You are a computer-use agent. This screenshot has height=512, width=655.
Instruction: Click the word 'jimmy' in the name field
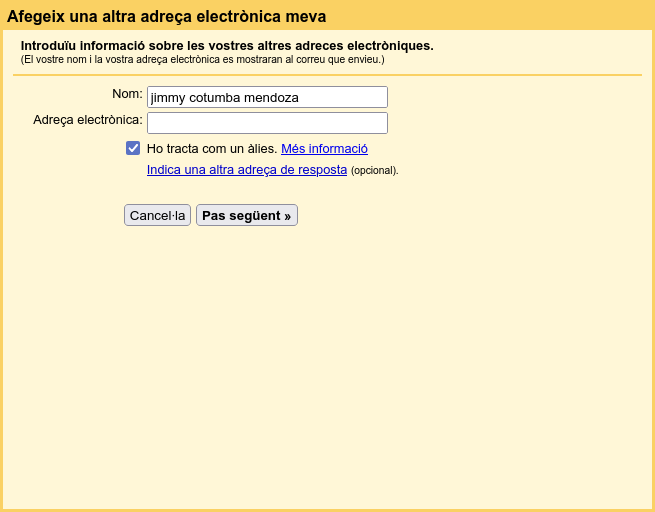coord(165,98)
